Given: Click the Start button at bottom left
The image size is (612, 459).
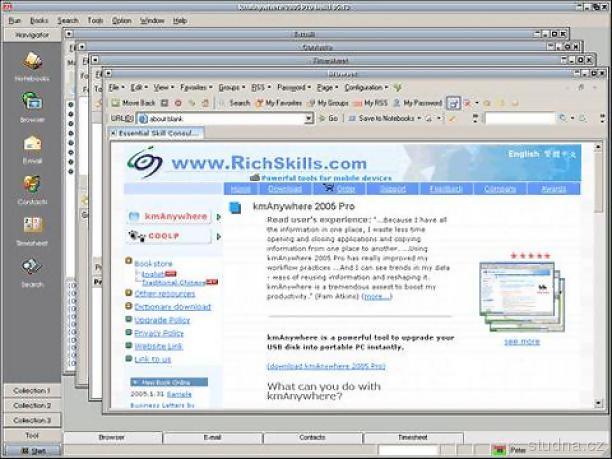Looking at the screenshot, I should 33,451.
